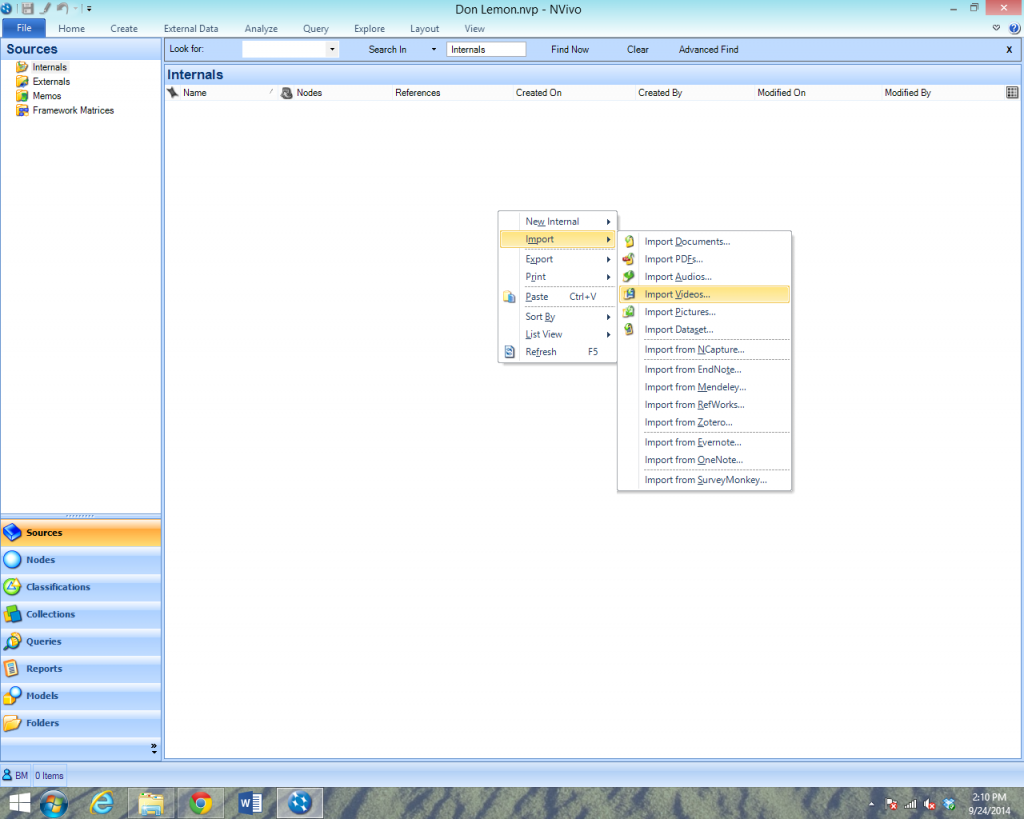Screen dimensions: 1024x819
Task: Open the column customization grid icon
Action: coord(1012,93)
